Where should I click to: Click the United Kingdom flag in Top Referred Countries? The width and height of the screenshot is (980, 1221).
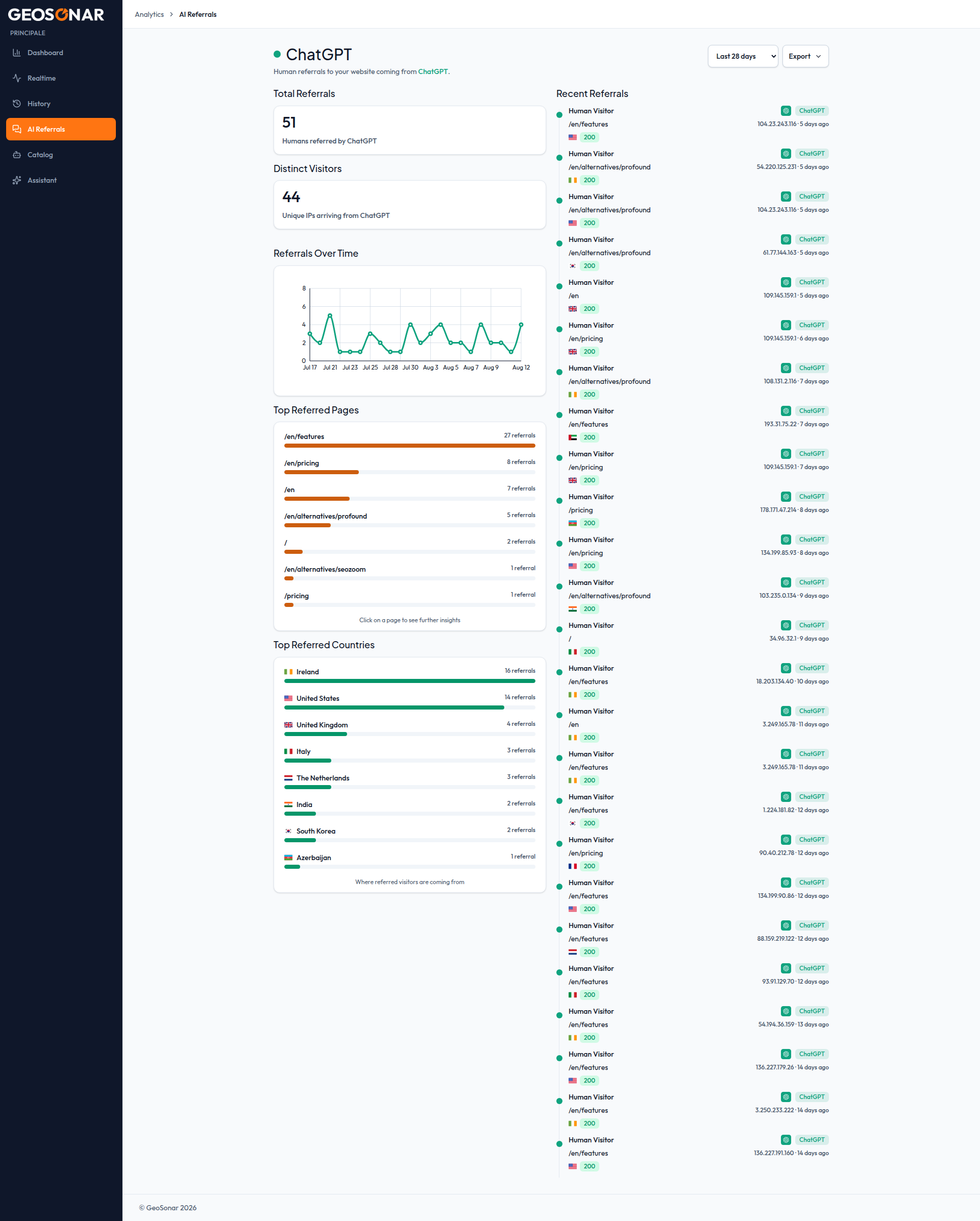288,725
